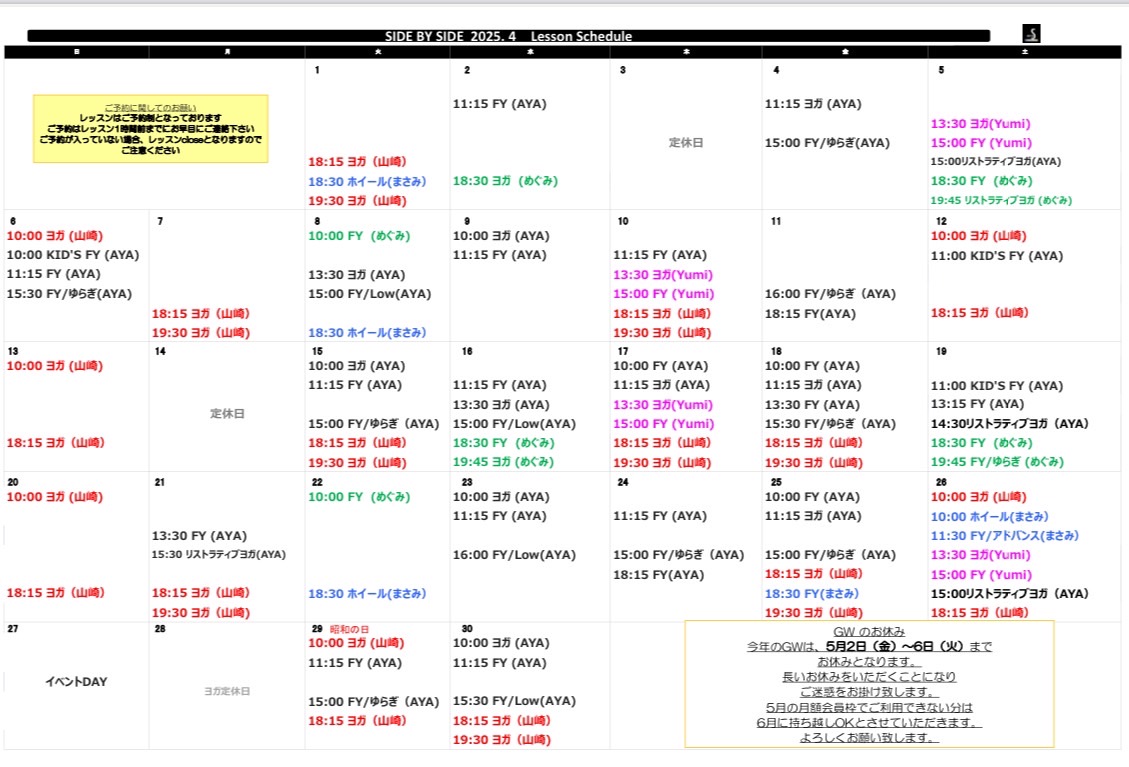Select '15:30 リストラティブヨガ(AYA)' on April 21
Screen dimensions: 1129x767
point(219,555)
